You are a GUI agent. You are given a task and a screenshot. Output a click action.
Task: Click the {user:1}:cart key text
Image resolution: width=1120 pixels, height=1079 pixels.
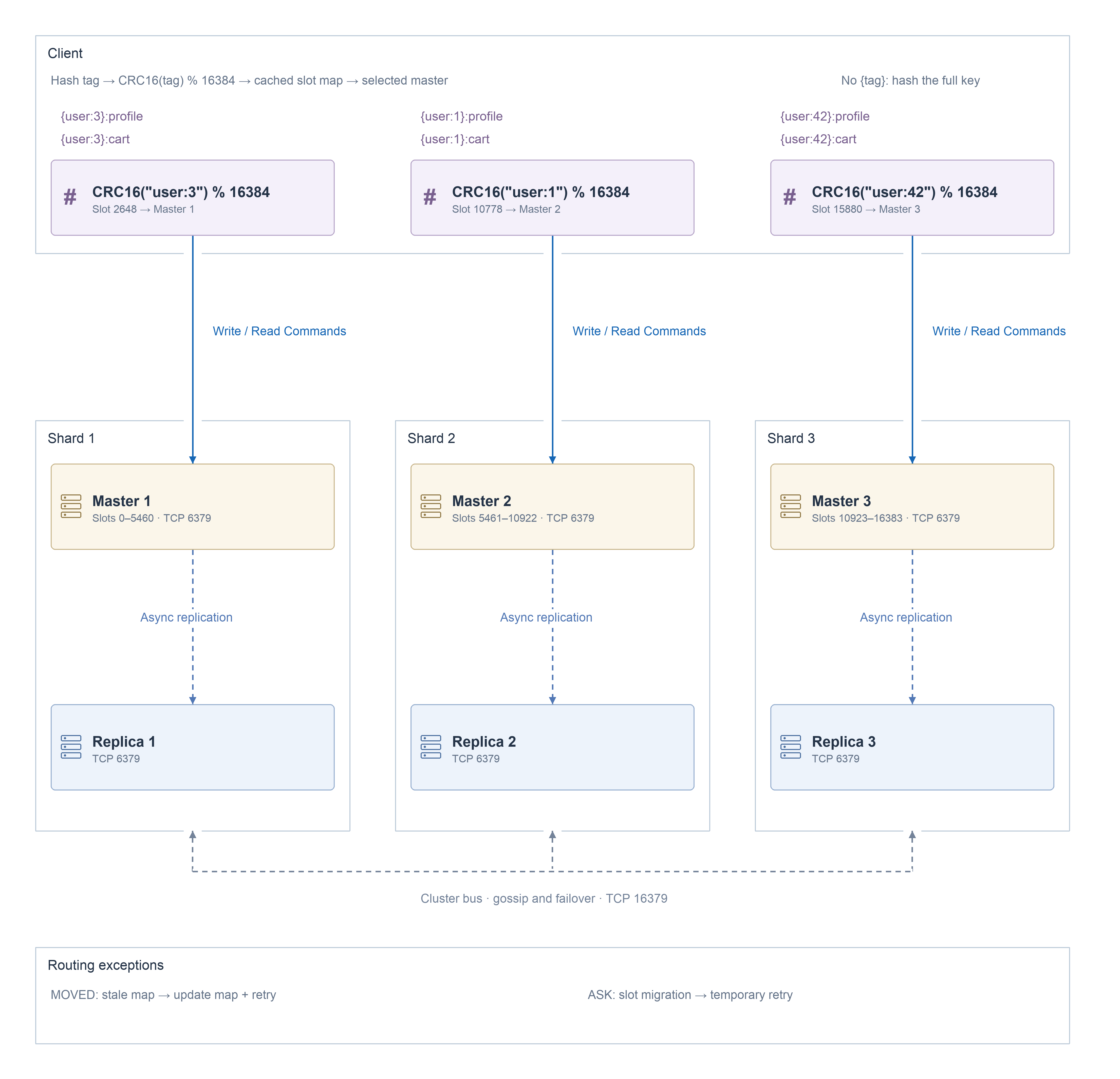point(455,139)
